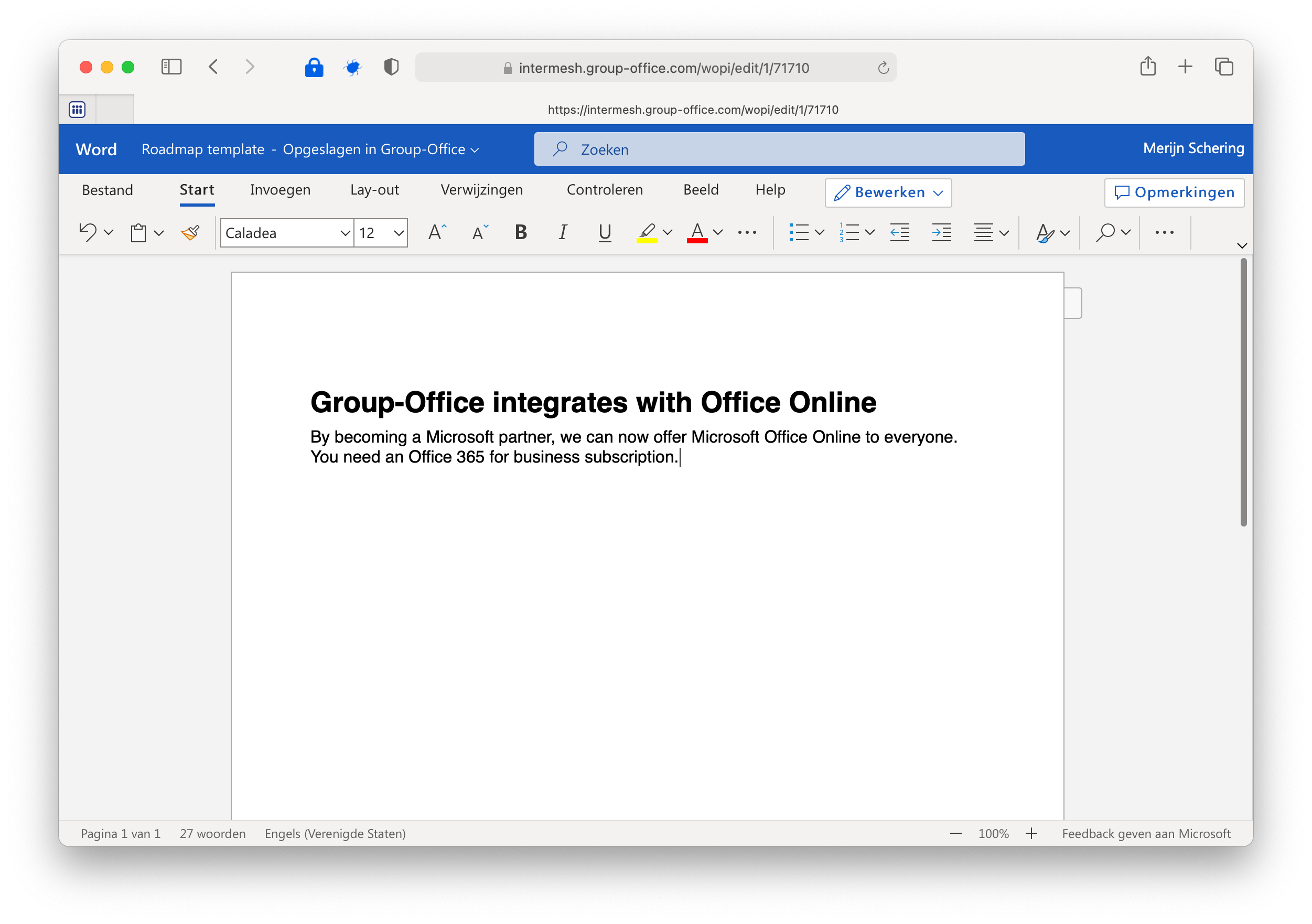Open more font formatting options ellipsis
The image size is (1312, 924).
point(747,232)
